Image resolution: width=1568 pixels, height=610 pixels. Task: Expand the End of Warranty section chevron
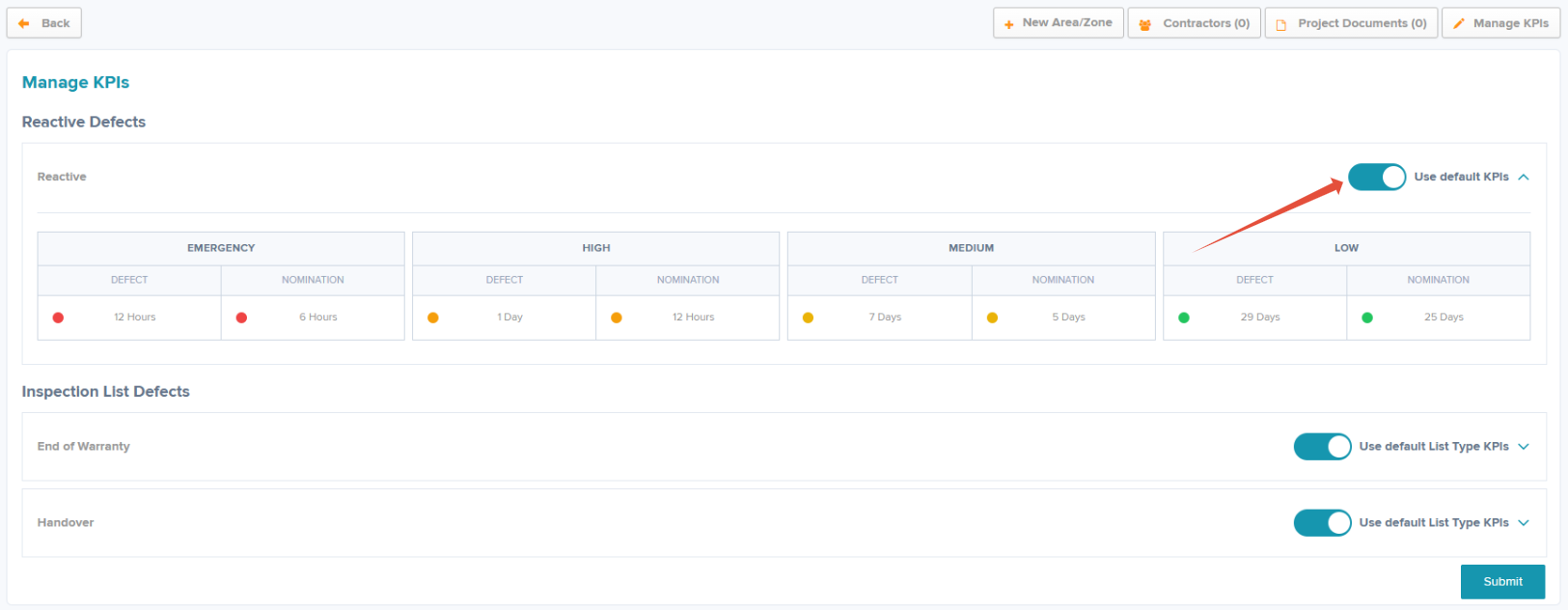pos(1524,446)
